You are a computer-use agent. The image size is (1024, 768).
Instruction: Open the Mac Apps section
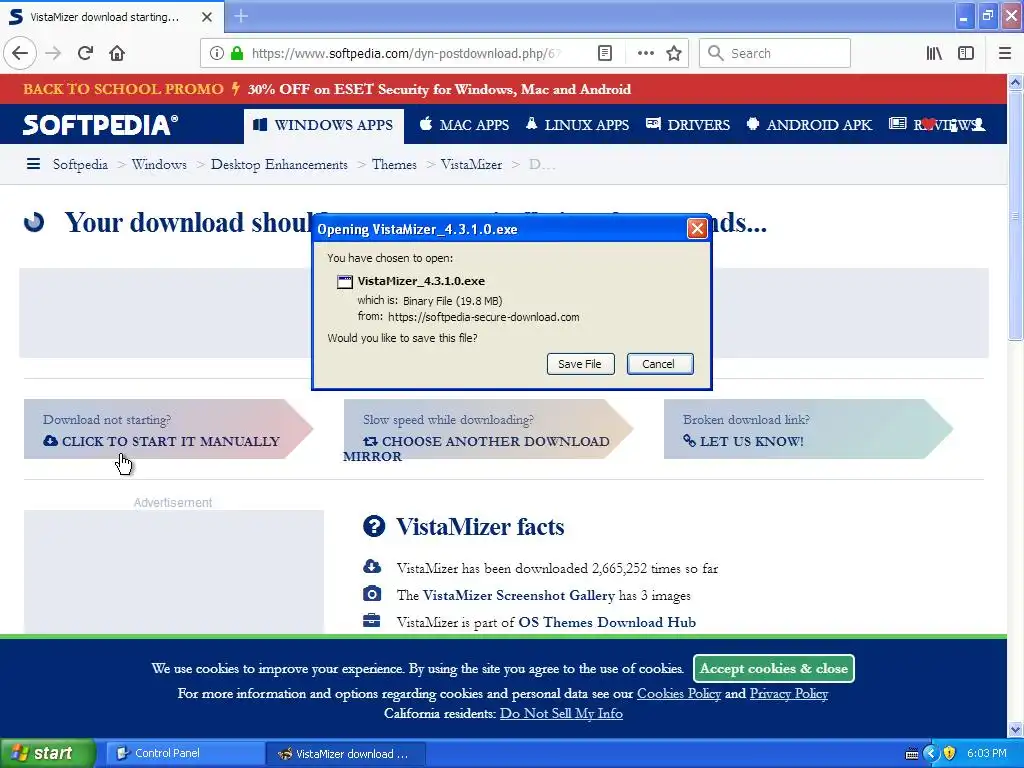[464, 125]
